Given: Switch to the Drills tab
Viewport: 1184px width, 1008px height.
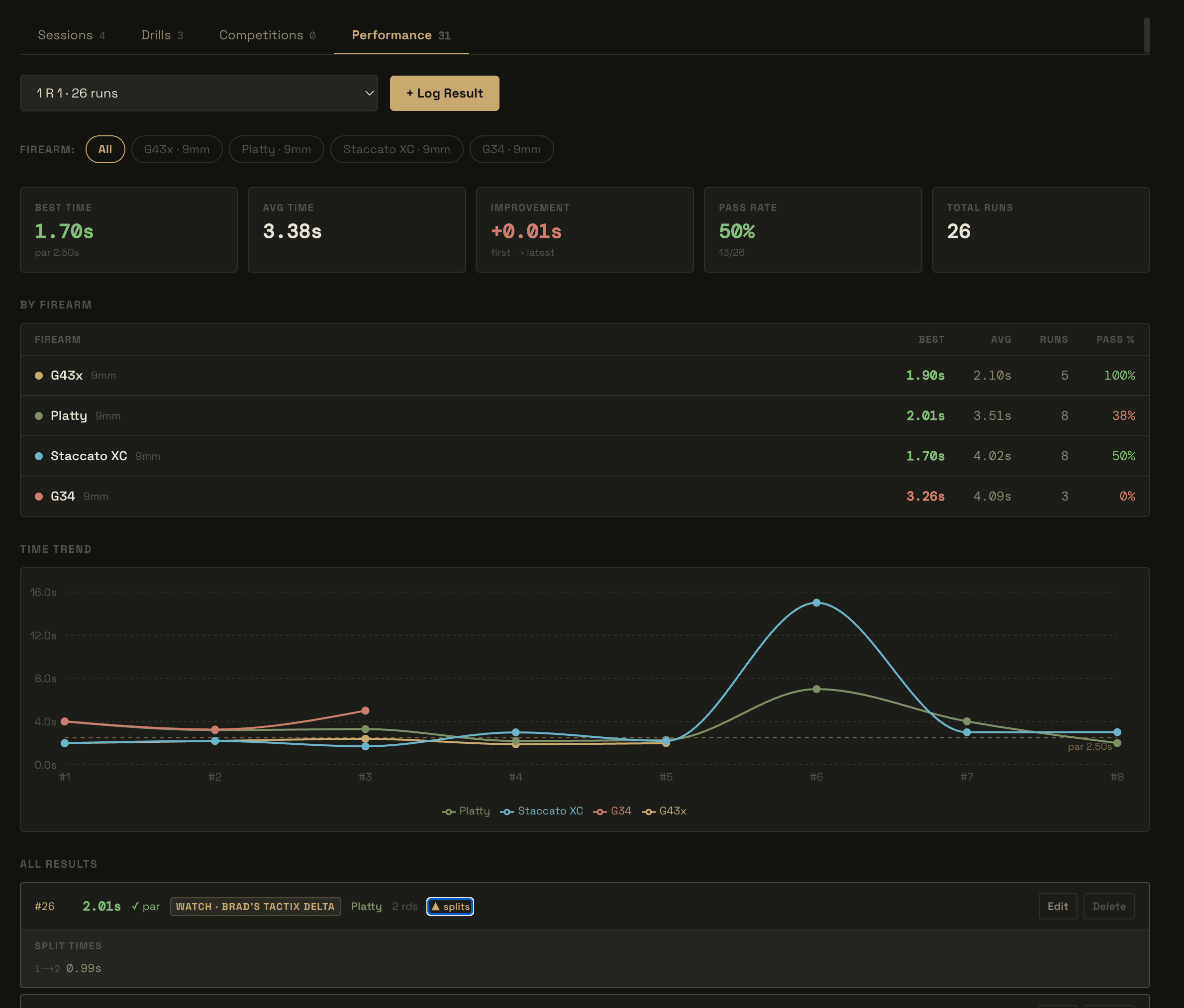Looking at the screenshot, I should [x=162, y=35].
